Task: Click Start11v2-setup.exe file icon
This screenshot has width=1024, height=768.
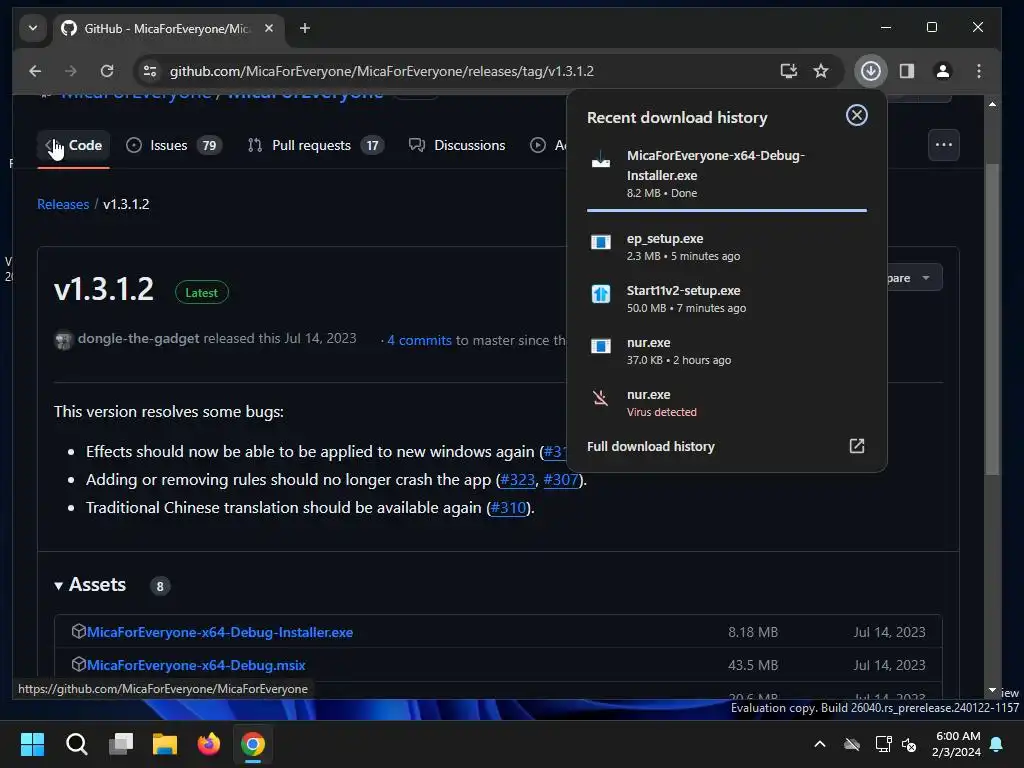Action: [600, 294]
